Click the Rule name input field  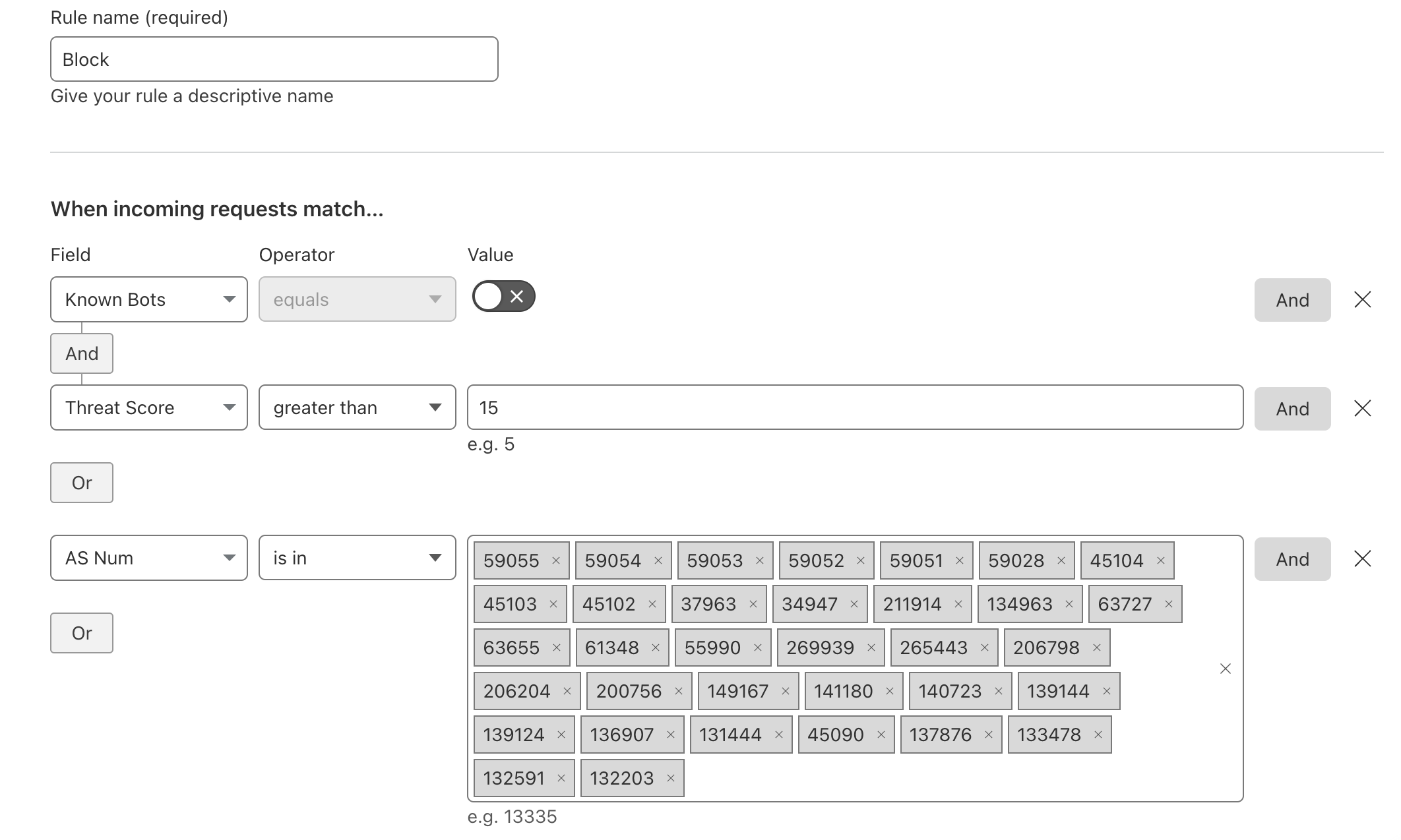tap(274, 59)
